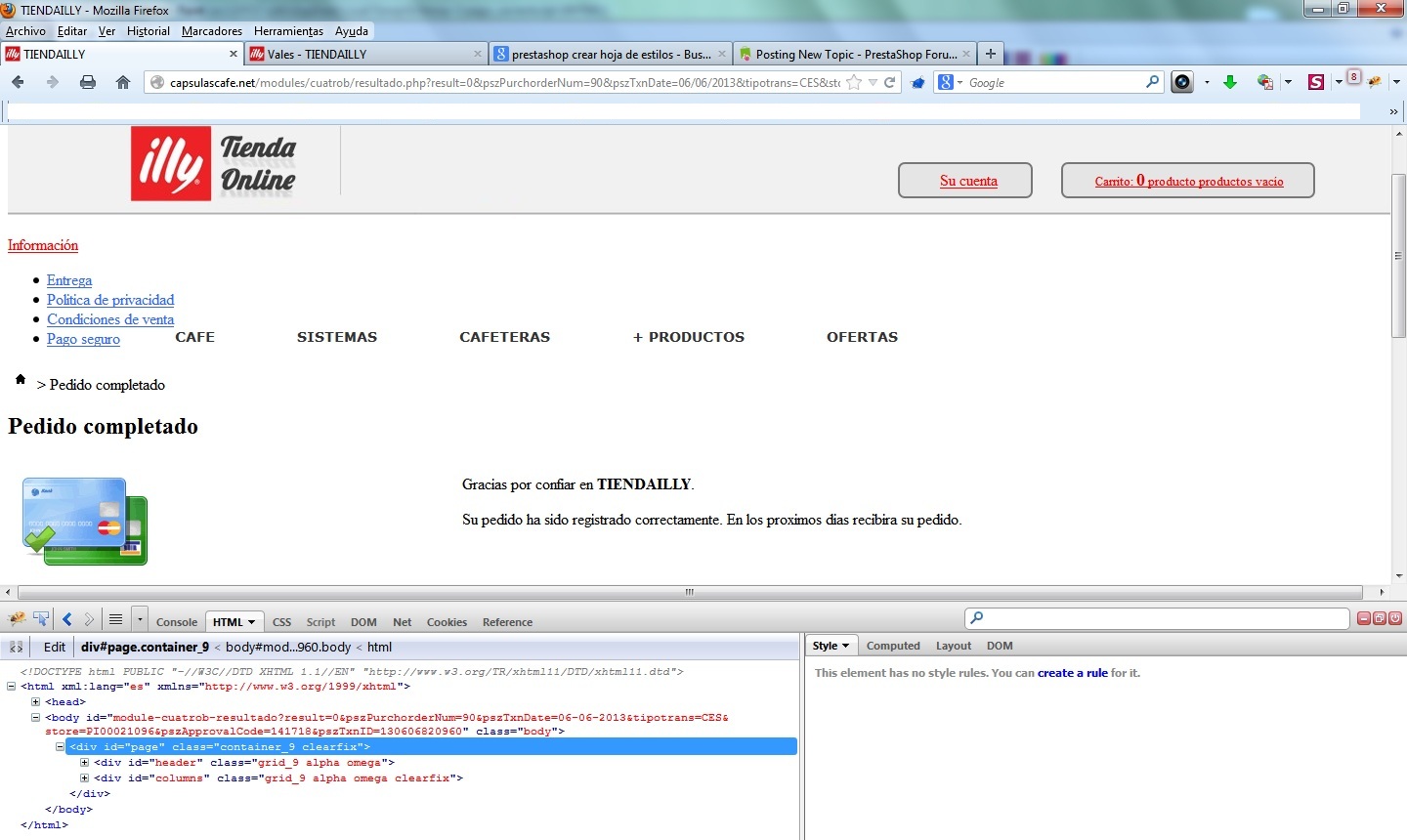1407x840 pixels.
Task: Bookmark this page with the star icon
Action: tap(854, 82)
